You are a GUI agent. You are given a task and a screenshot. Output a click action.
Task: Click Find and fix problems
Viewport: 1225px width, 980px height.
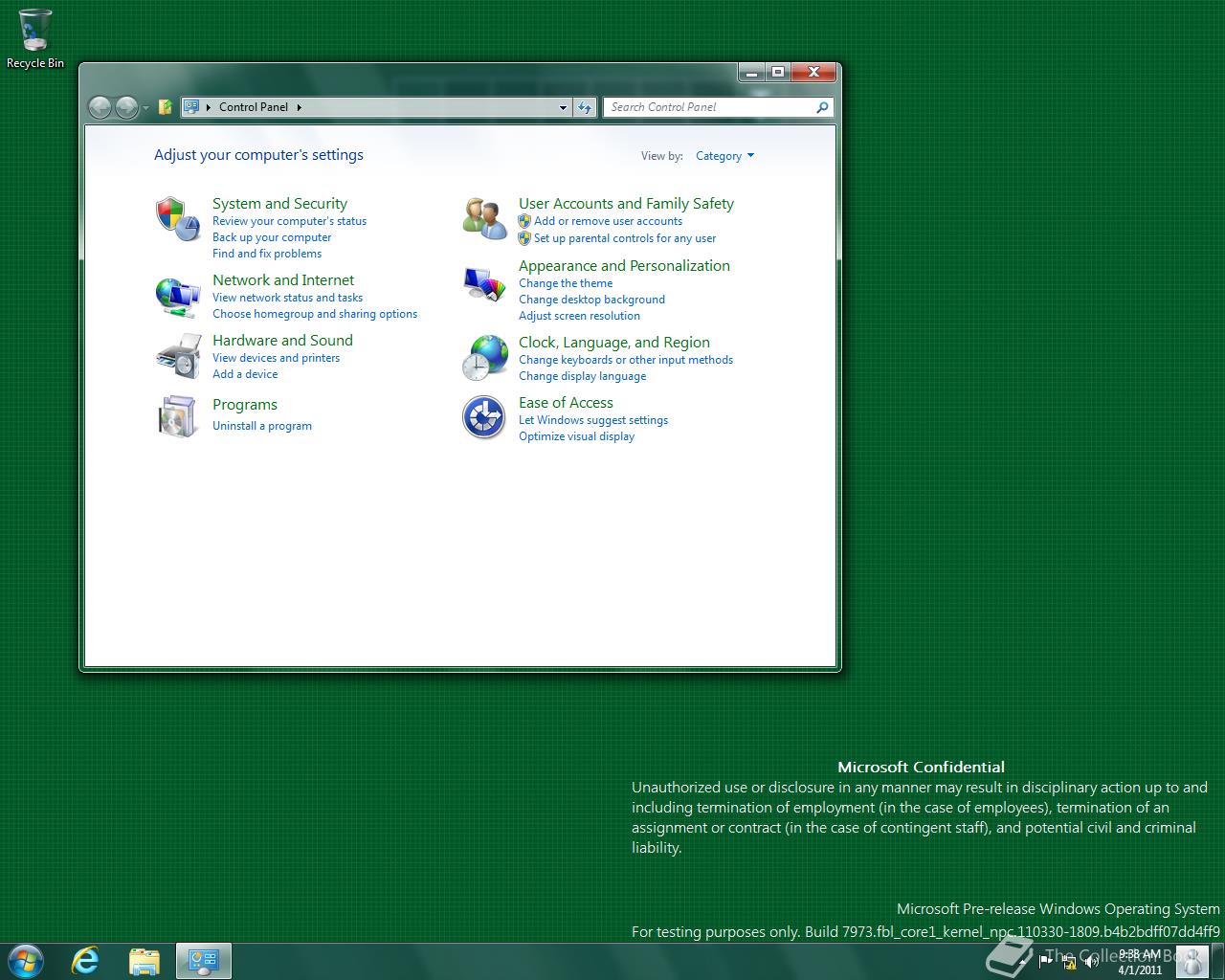pos(267,254)
